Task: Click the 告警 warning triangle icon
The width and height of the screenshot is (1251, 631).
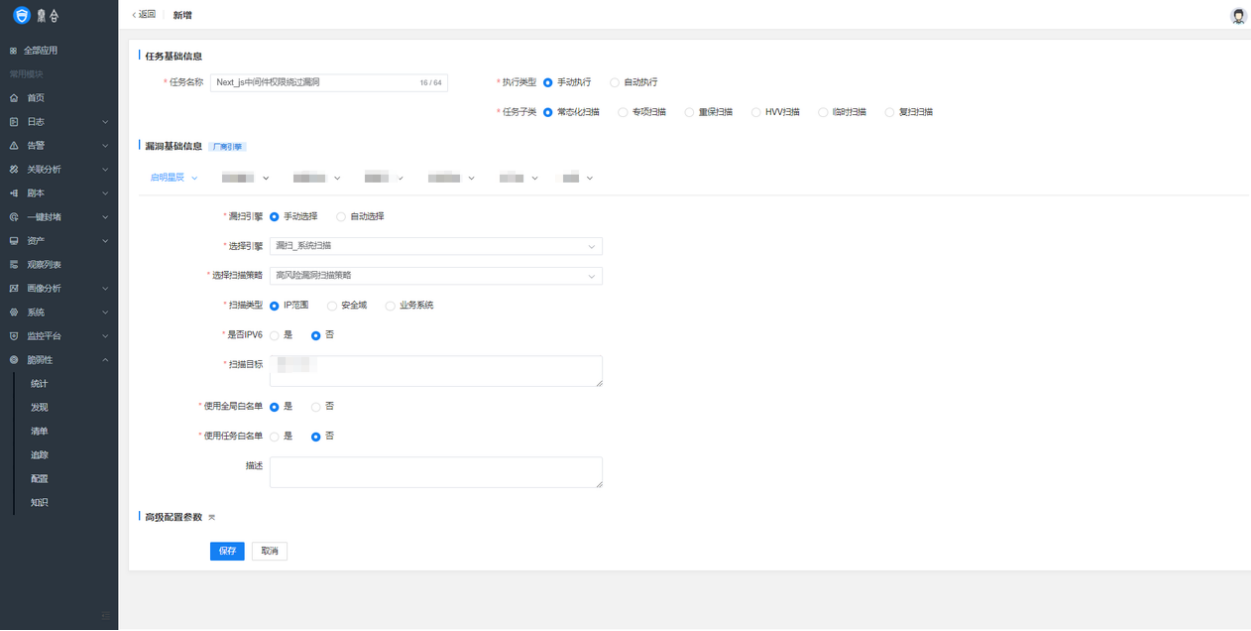Action: click(14, 146)
